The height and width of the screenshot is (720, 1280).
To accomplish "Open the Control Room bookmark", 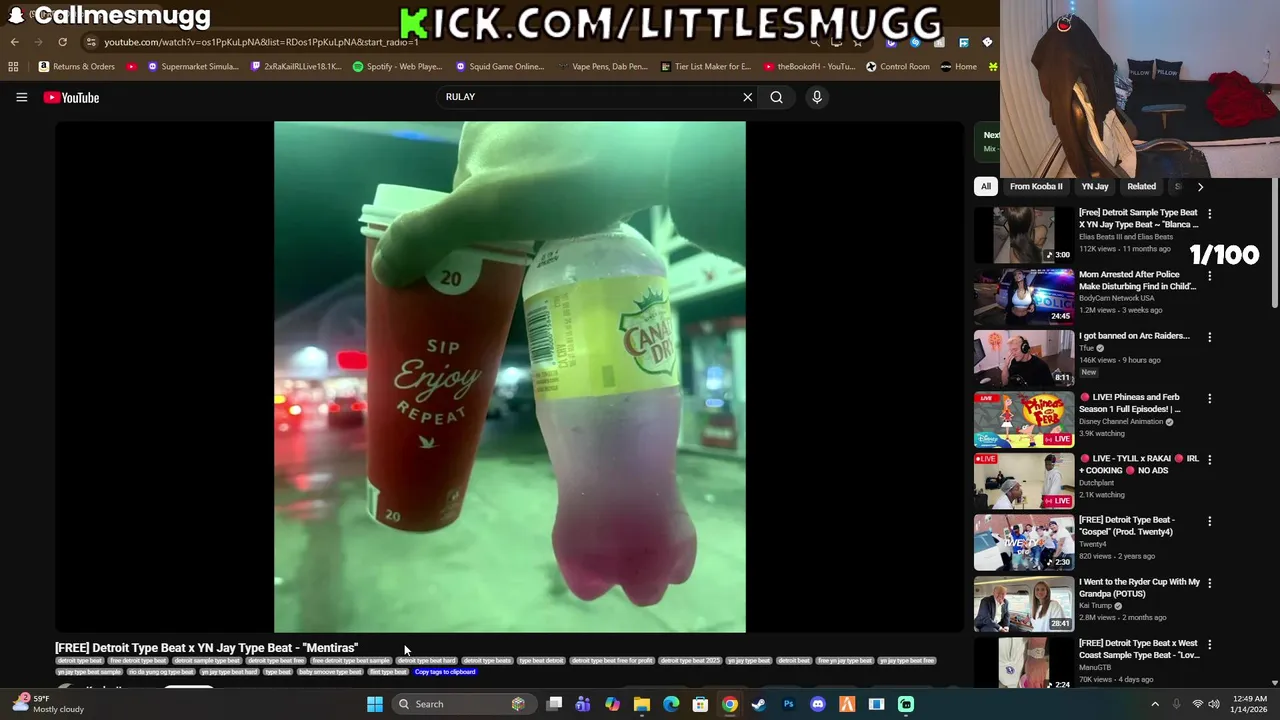I will click(x=897, y=67).
